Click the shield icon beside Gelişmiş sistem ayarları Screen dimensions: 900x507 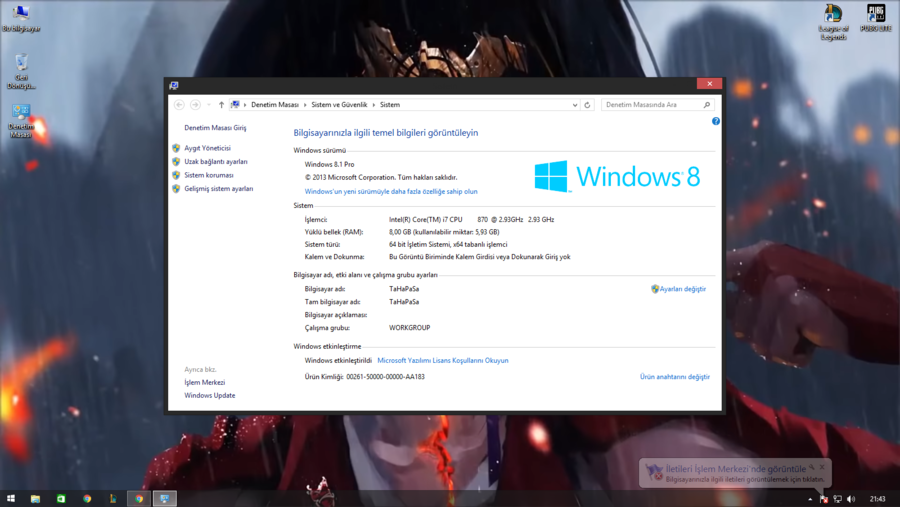click(176, 189)
